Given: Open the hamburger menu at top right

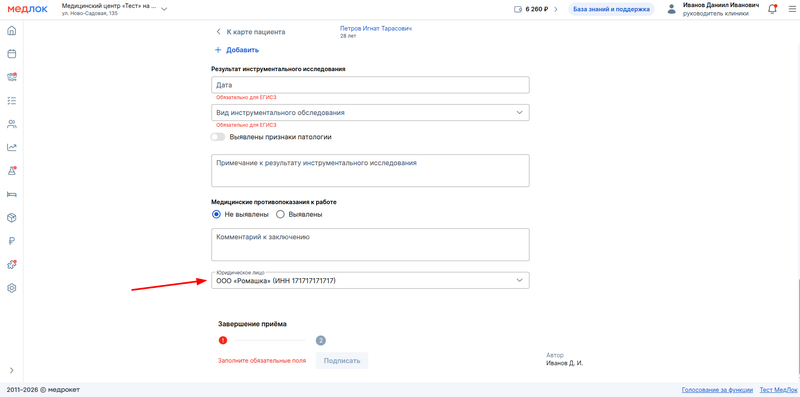Looking at the screenshot, I should click(792, 9).
